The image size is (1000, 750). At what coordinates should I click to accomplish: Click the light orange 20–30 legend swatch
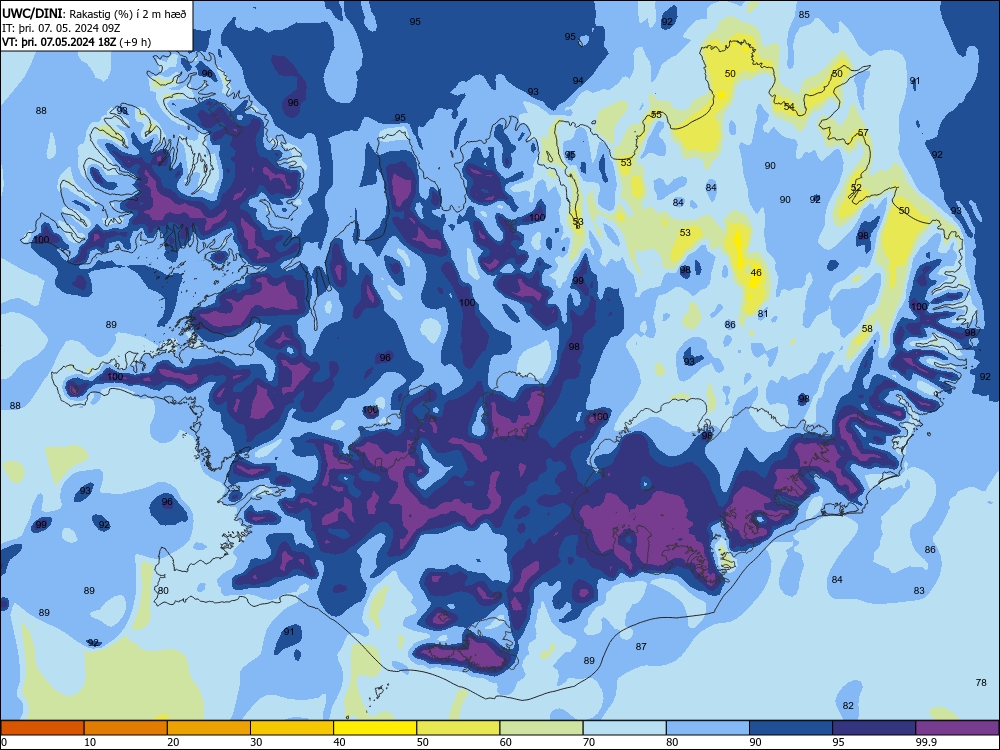point(209,728)
